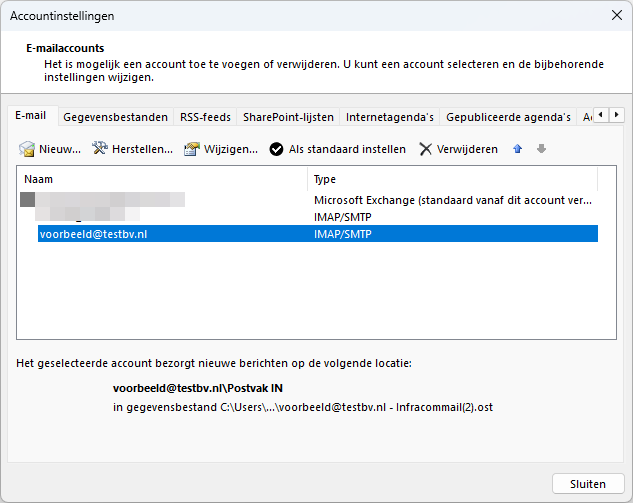Click the Naam column header

coord(162,179)
